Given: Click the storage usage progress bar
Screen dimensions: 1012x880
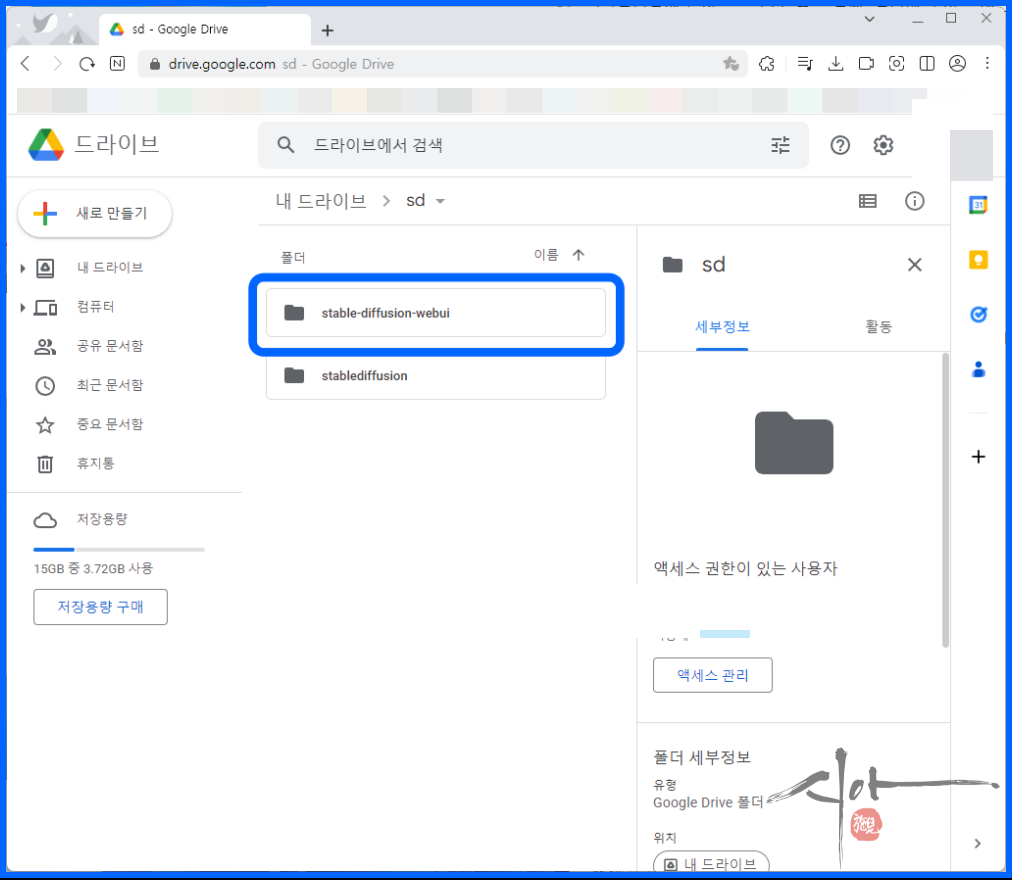Looking at the screenshot, I should click(x=119, y=549).
